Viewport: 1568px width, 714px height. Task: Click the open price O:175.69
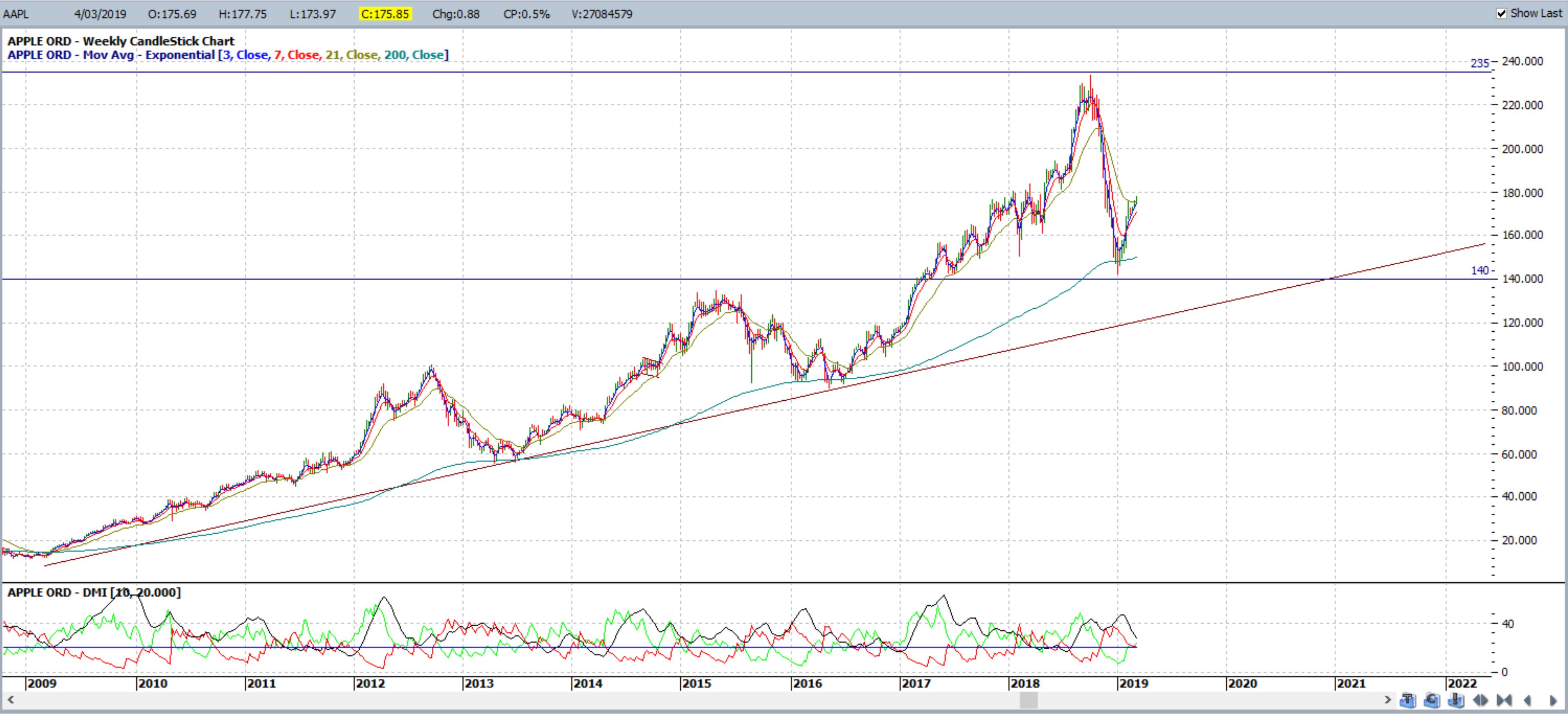point(172,14)
